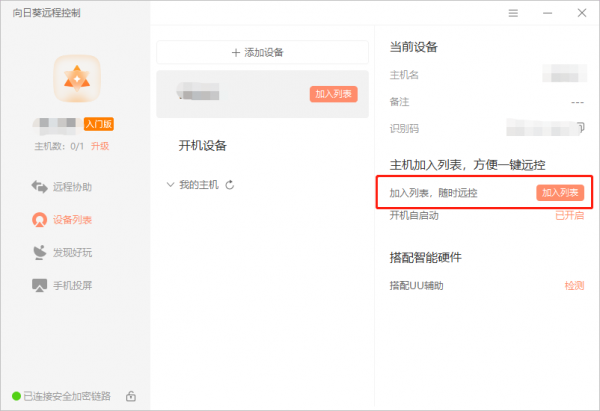Click the 搭配智能硬件 heading
600x411 pixels.
[x=426, y=257]
